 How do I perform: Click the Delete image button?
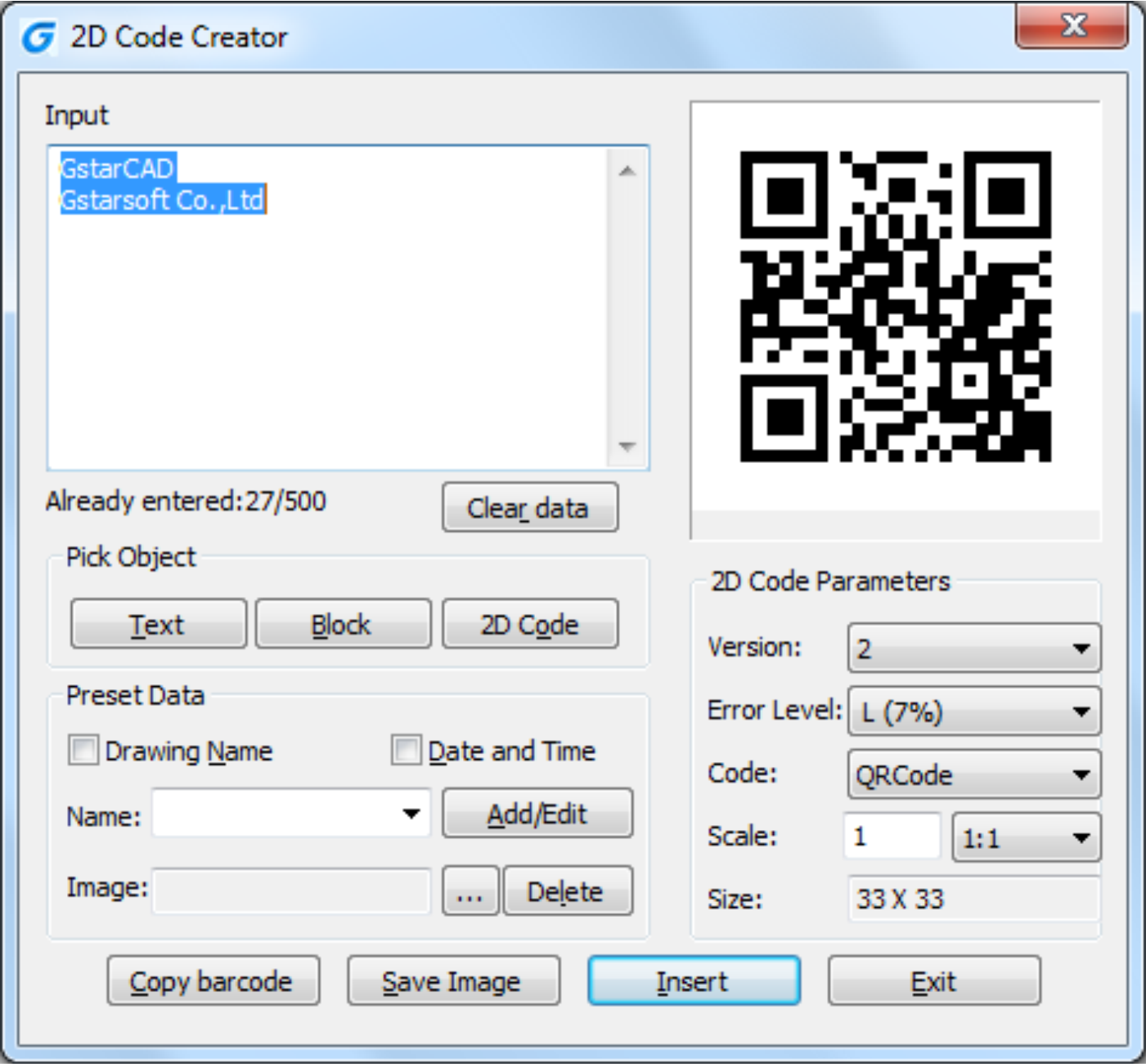pos(568,891)
